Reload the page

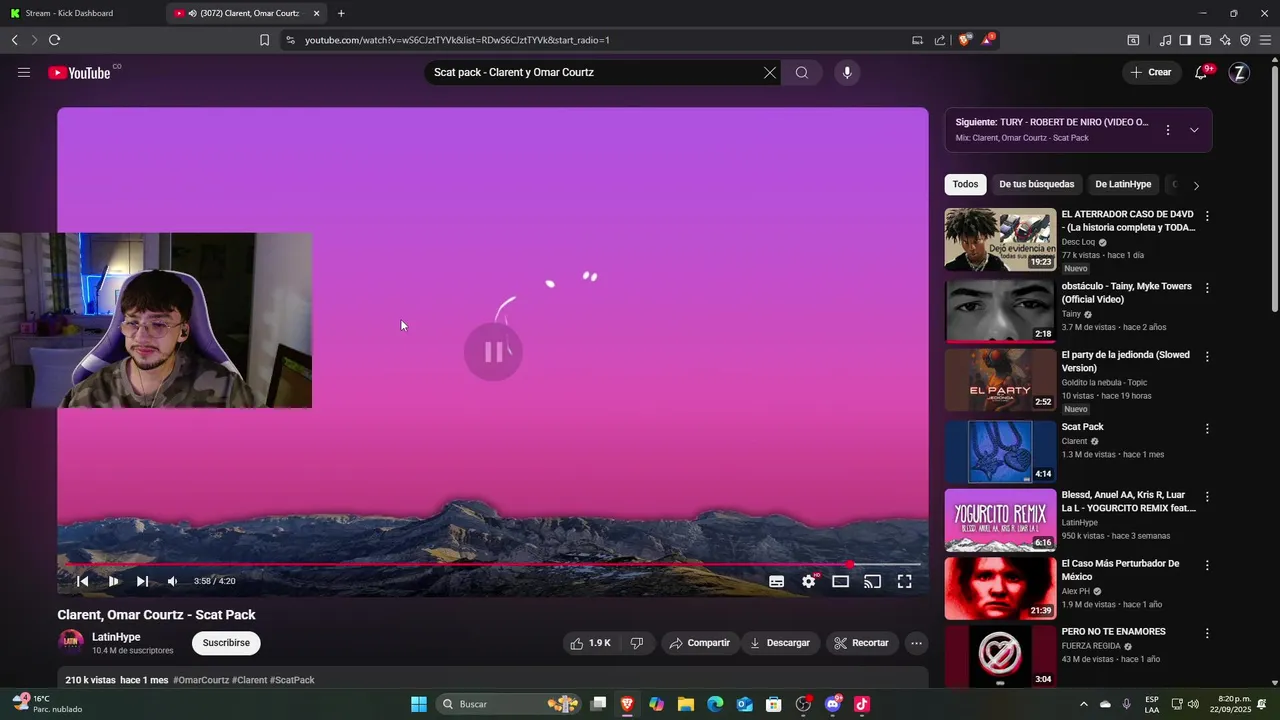54,40
